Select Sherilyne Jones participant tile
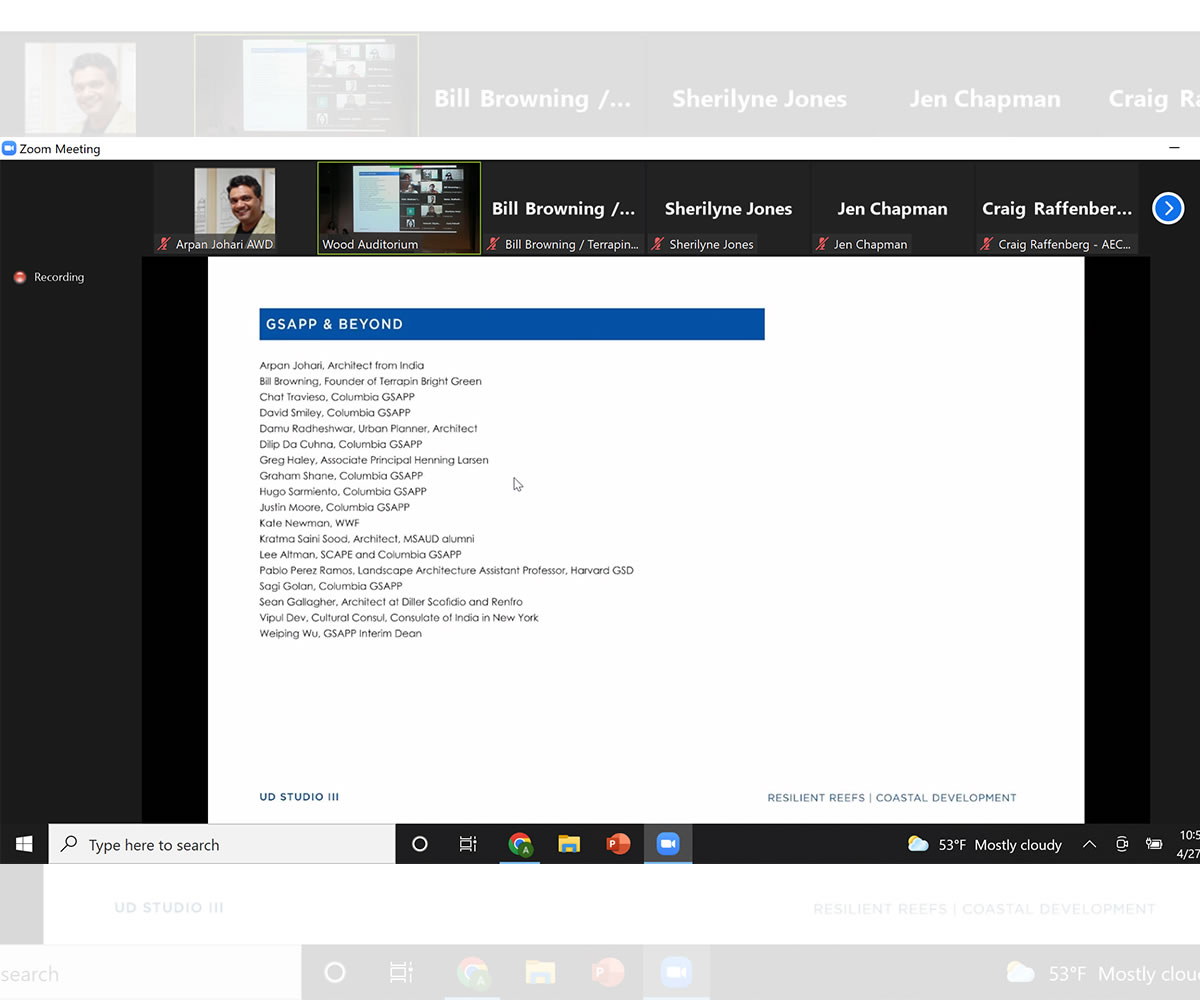 (x=728, y=208)
